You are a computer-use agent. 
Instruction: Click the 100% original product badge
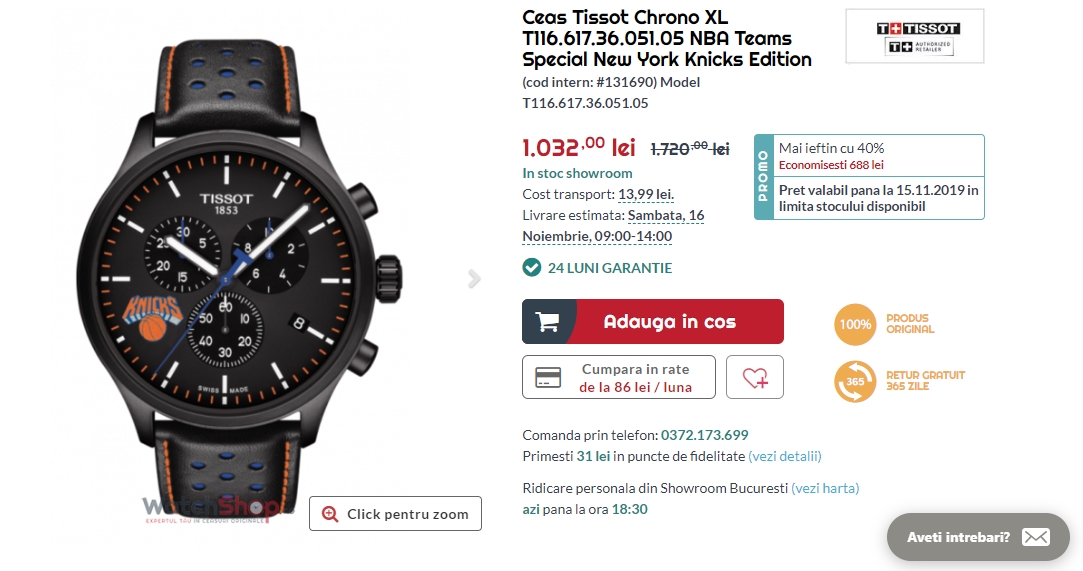(x=855, y=324)
